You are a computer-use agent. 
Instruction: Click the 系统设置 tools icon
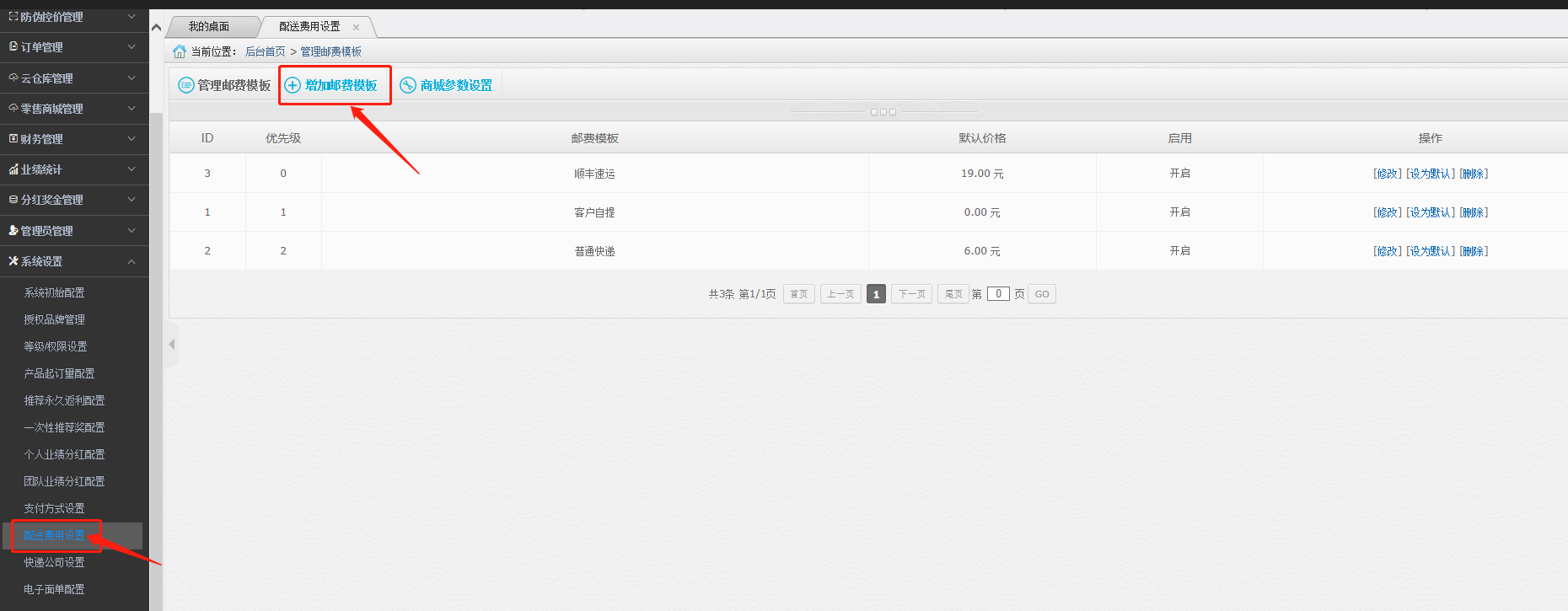(13, 261)
